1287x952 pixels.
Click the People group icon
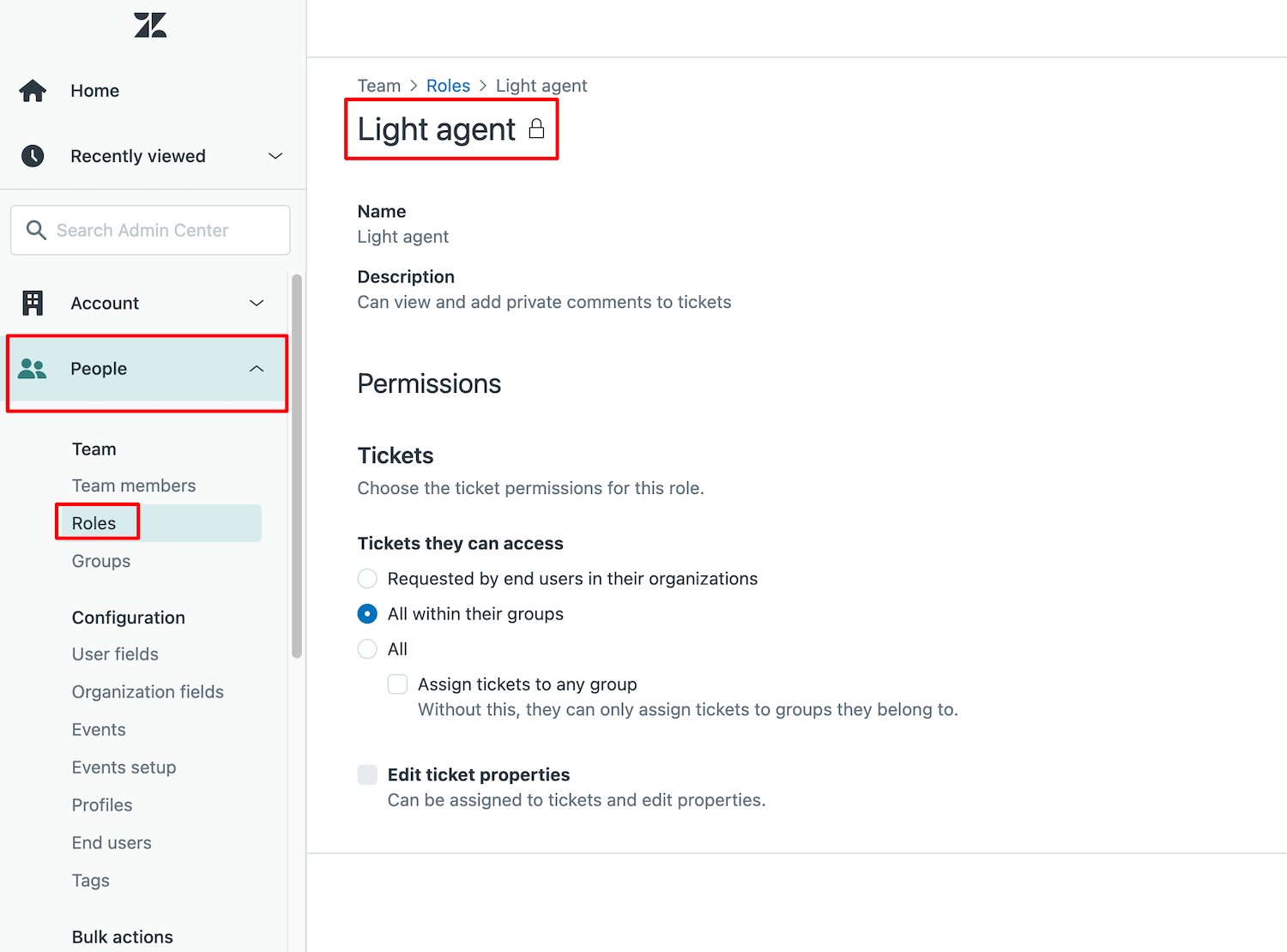(x=33, y=369)
